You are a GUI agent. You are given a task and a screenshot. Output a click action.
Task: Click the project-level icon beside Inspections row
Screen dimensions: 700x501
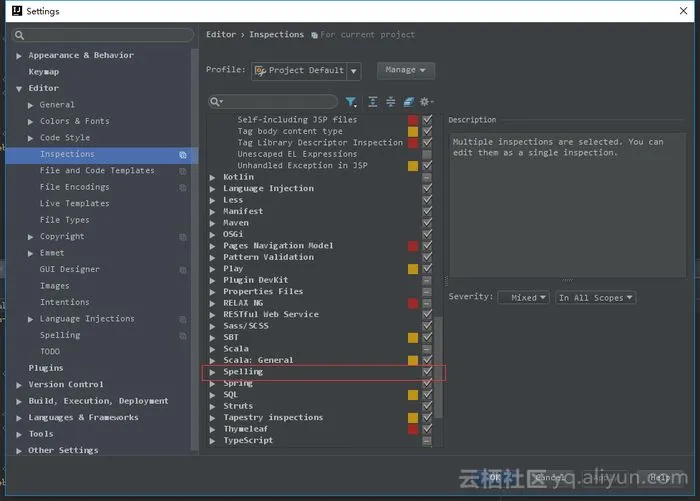click(183, 154)
